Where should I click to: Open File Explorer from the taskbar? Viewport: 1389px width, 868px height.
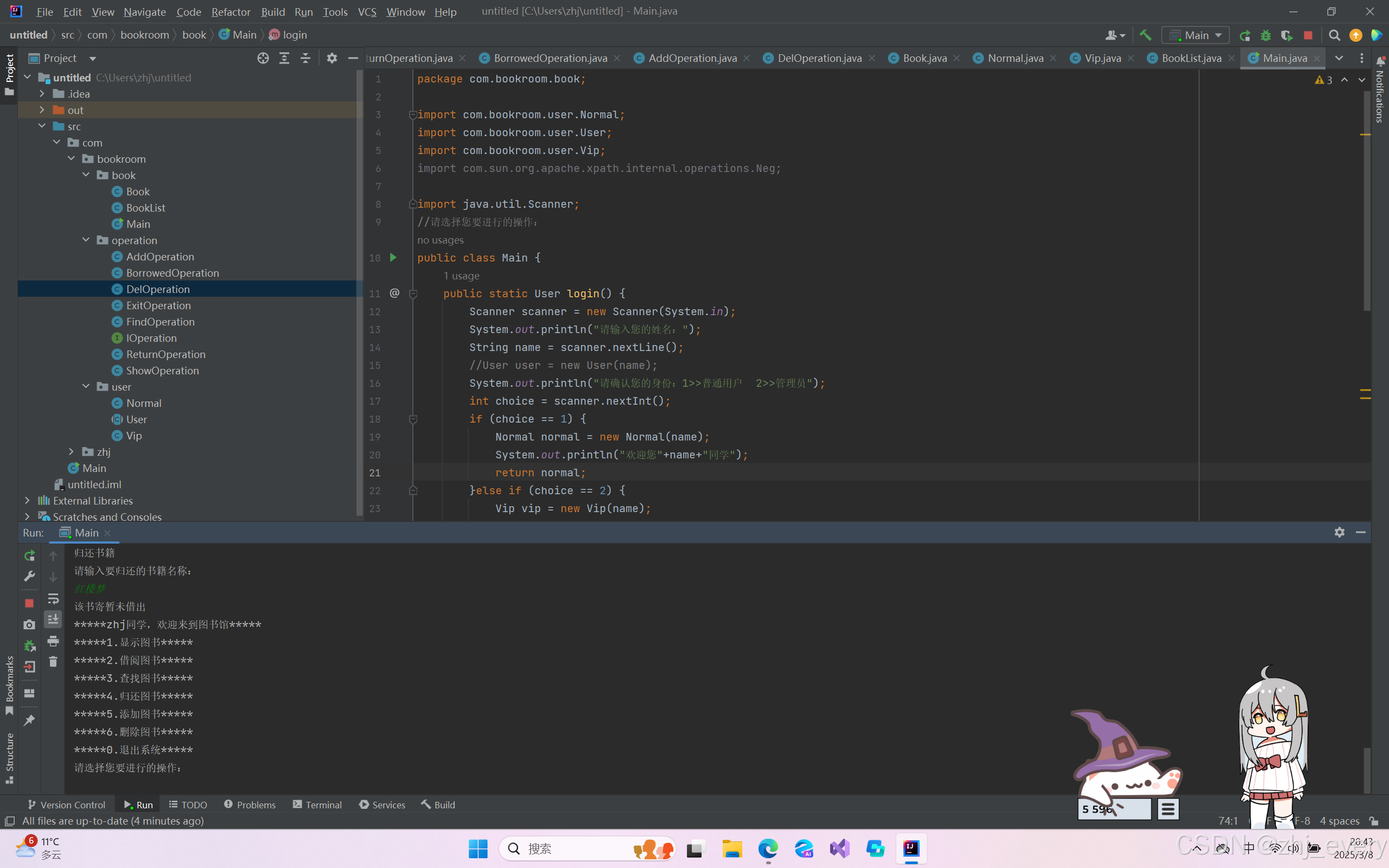732,848
